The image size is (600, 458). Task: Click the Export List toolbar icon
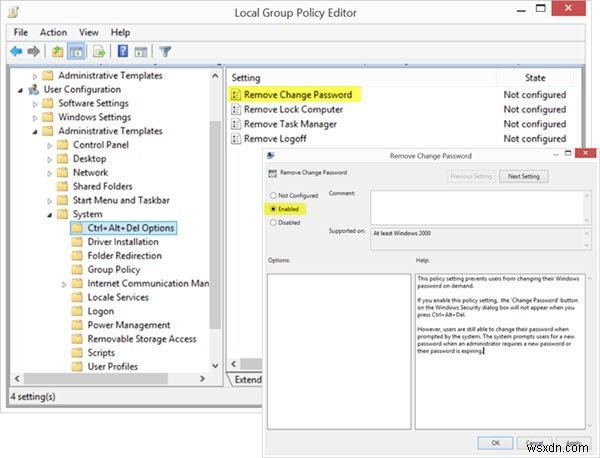(99, 51)
